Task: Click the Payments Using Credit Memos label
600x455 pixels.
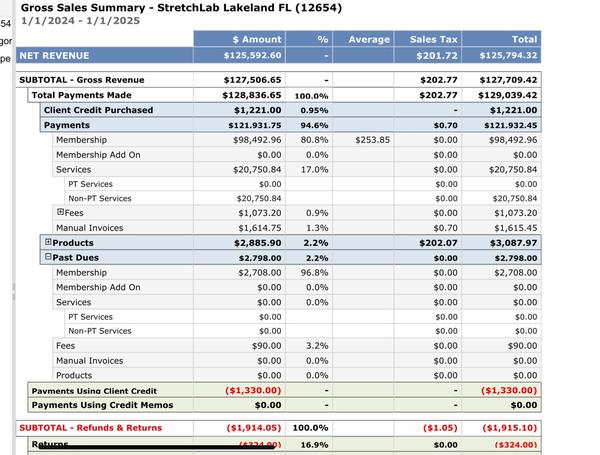Action: [102, 405]
